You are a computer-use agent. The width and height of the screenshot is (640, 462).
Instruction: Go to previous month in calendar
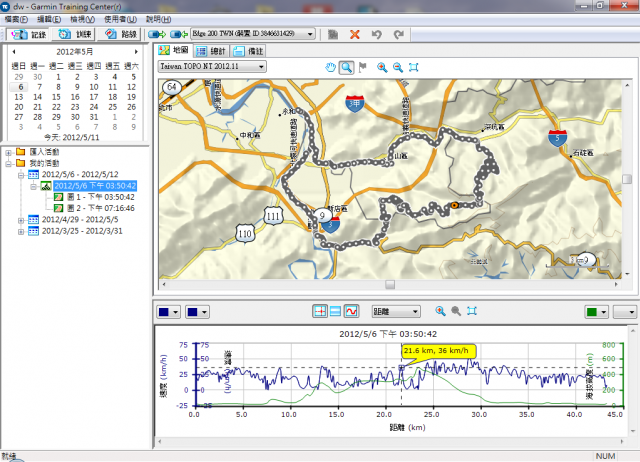coord(14,52)
